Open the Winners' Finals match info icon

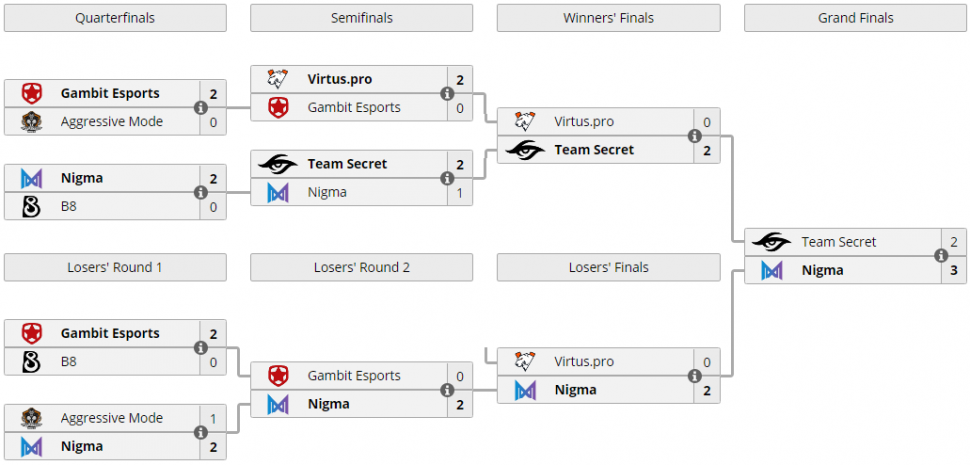(x=694, y=136)
